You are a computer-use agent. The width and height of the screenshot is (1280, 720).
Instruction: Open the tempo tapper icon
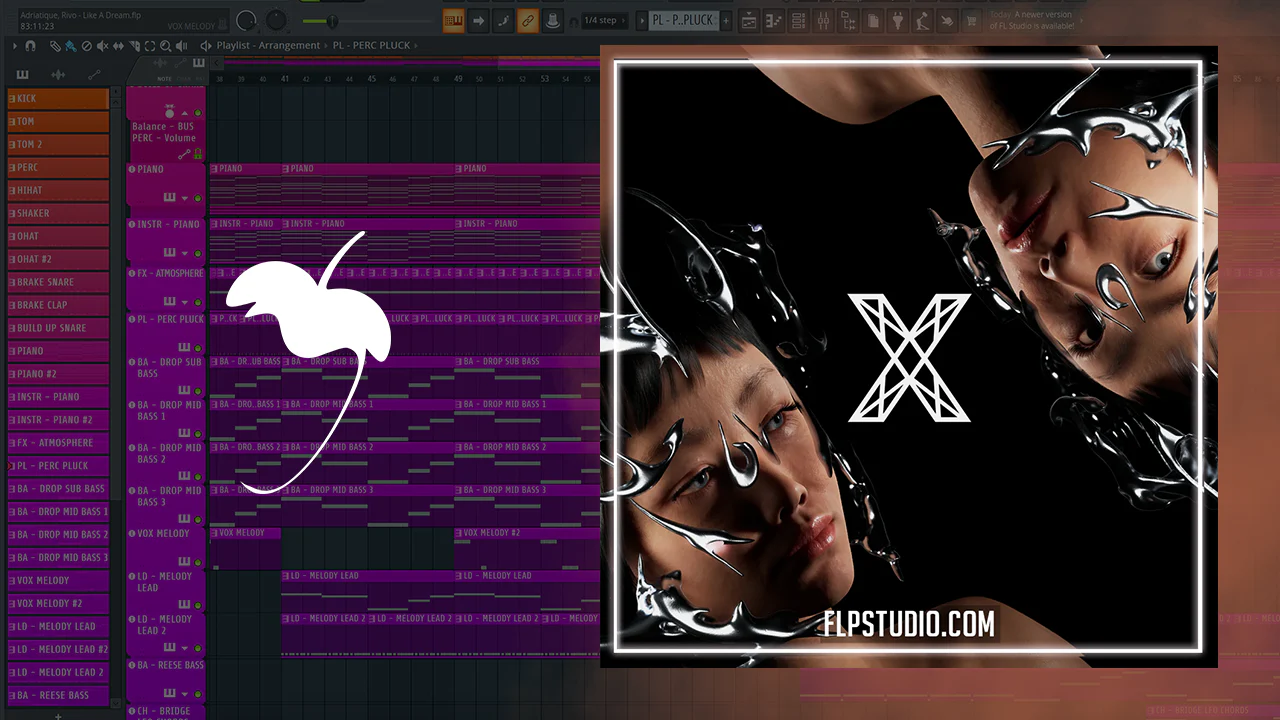pyautogui.click(x=921, y=21)
